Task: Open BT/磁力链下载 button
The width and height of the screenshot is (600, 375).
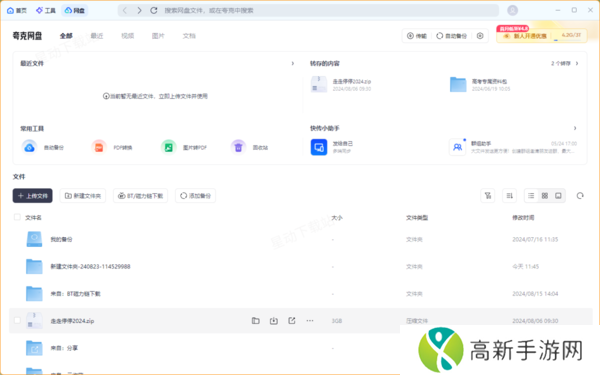Action: (140, 196)
